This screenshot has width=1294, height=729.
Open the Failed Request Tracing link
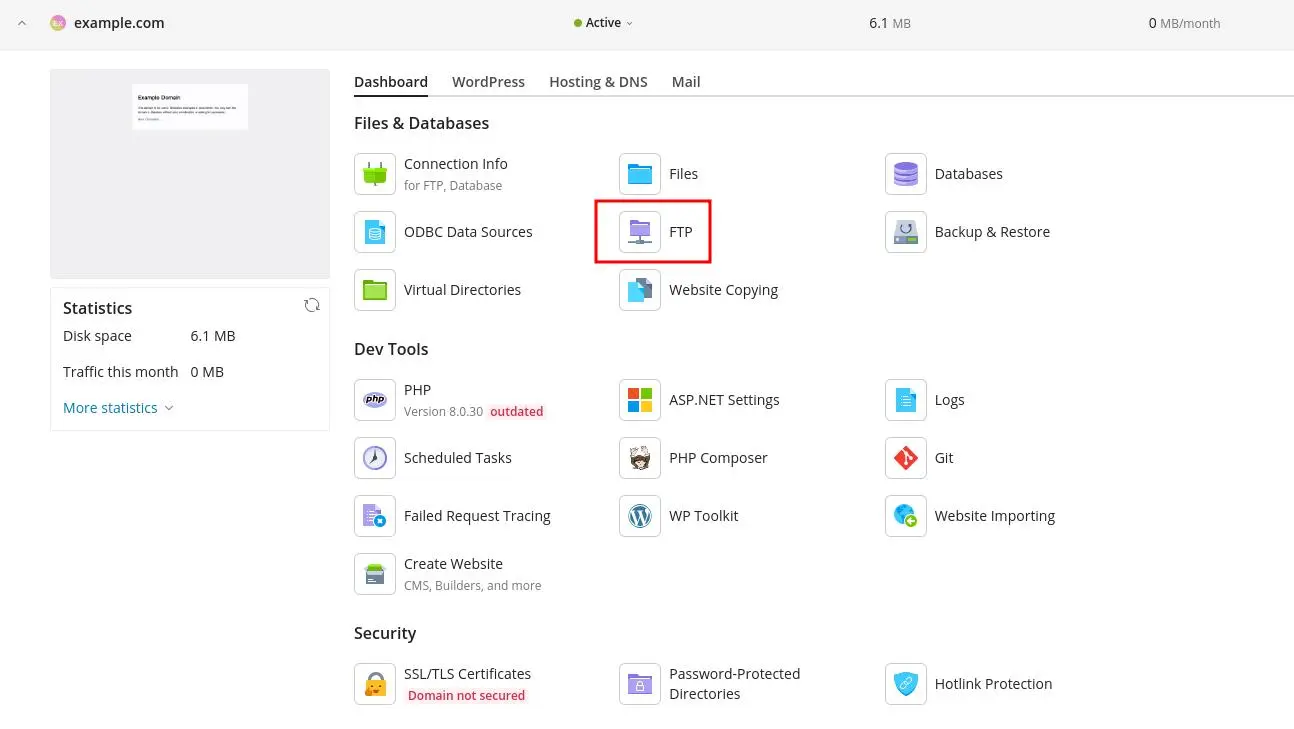pos(477,516)
